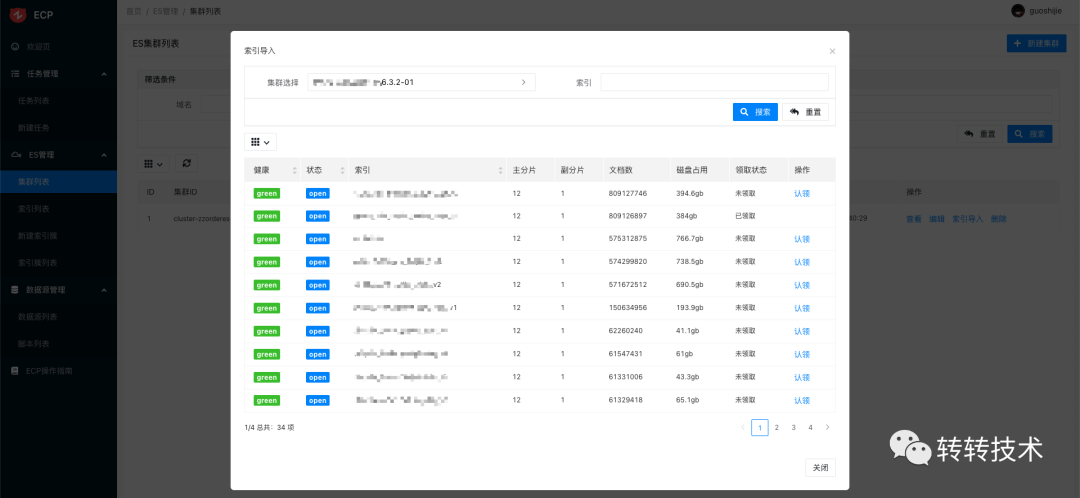The height and width of the screenshot is (498, 1080).
Task: Open the background page column grid dropdown
Action: (x=153, y=164)
